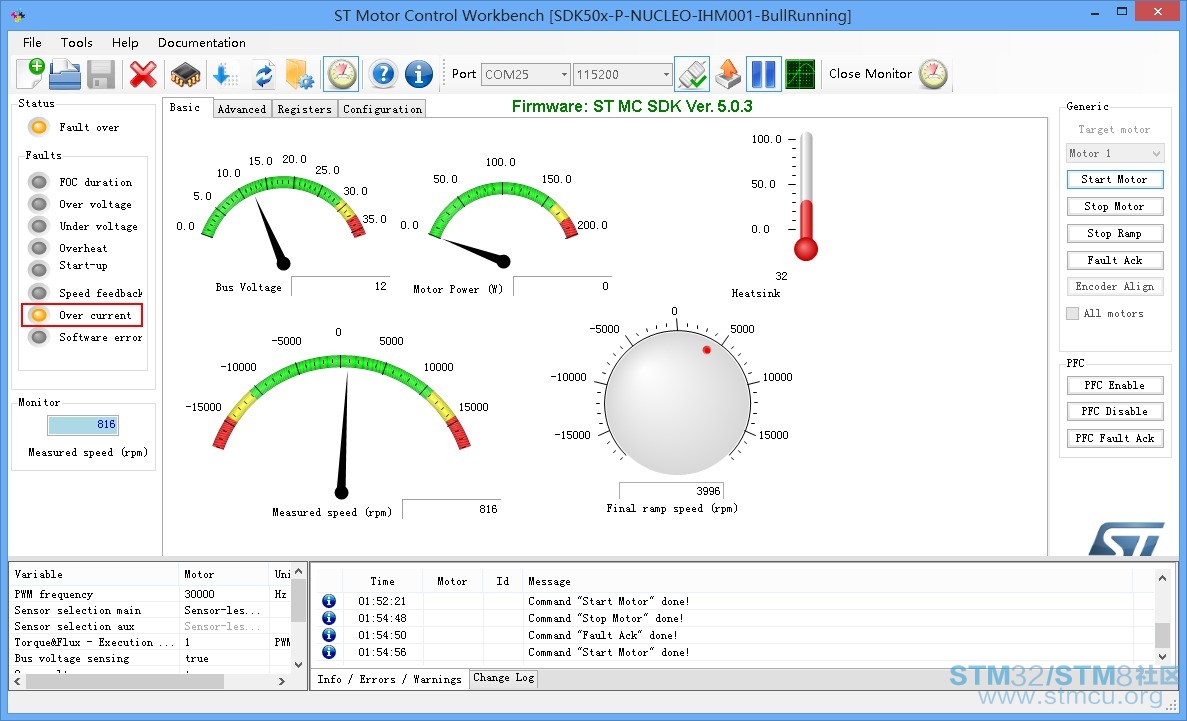Click the orange upload arrow icon

(x=727, y=74)
